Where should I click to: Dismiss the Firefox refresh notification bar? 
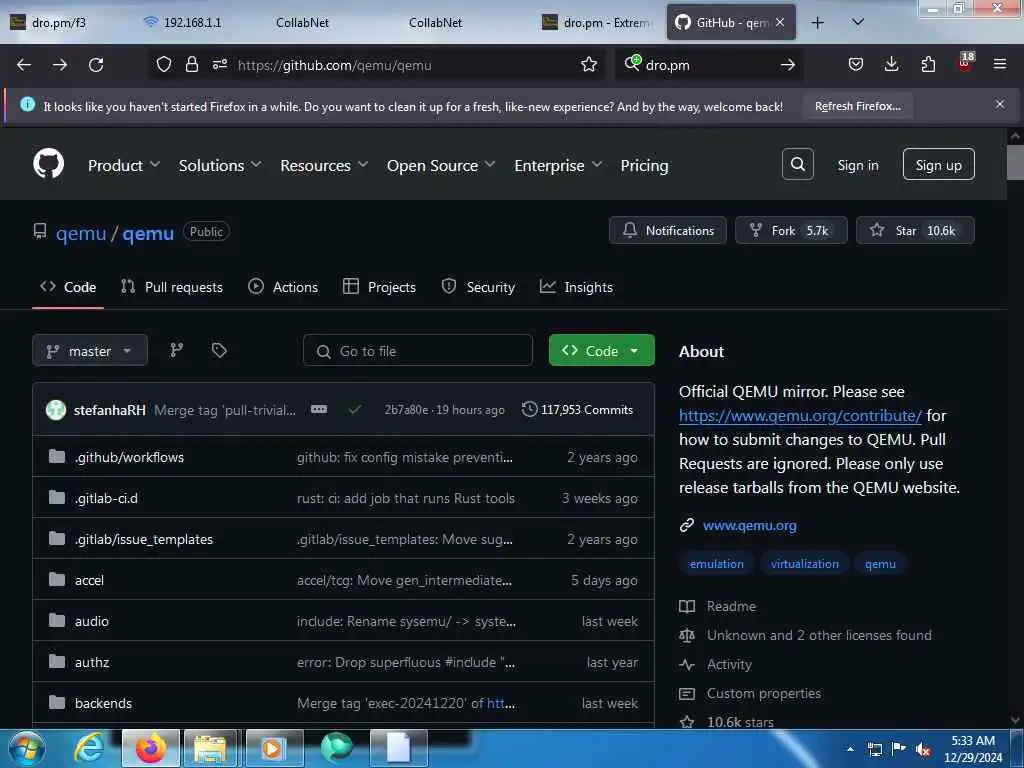pyautogui.click(x=1000, y=104)
